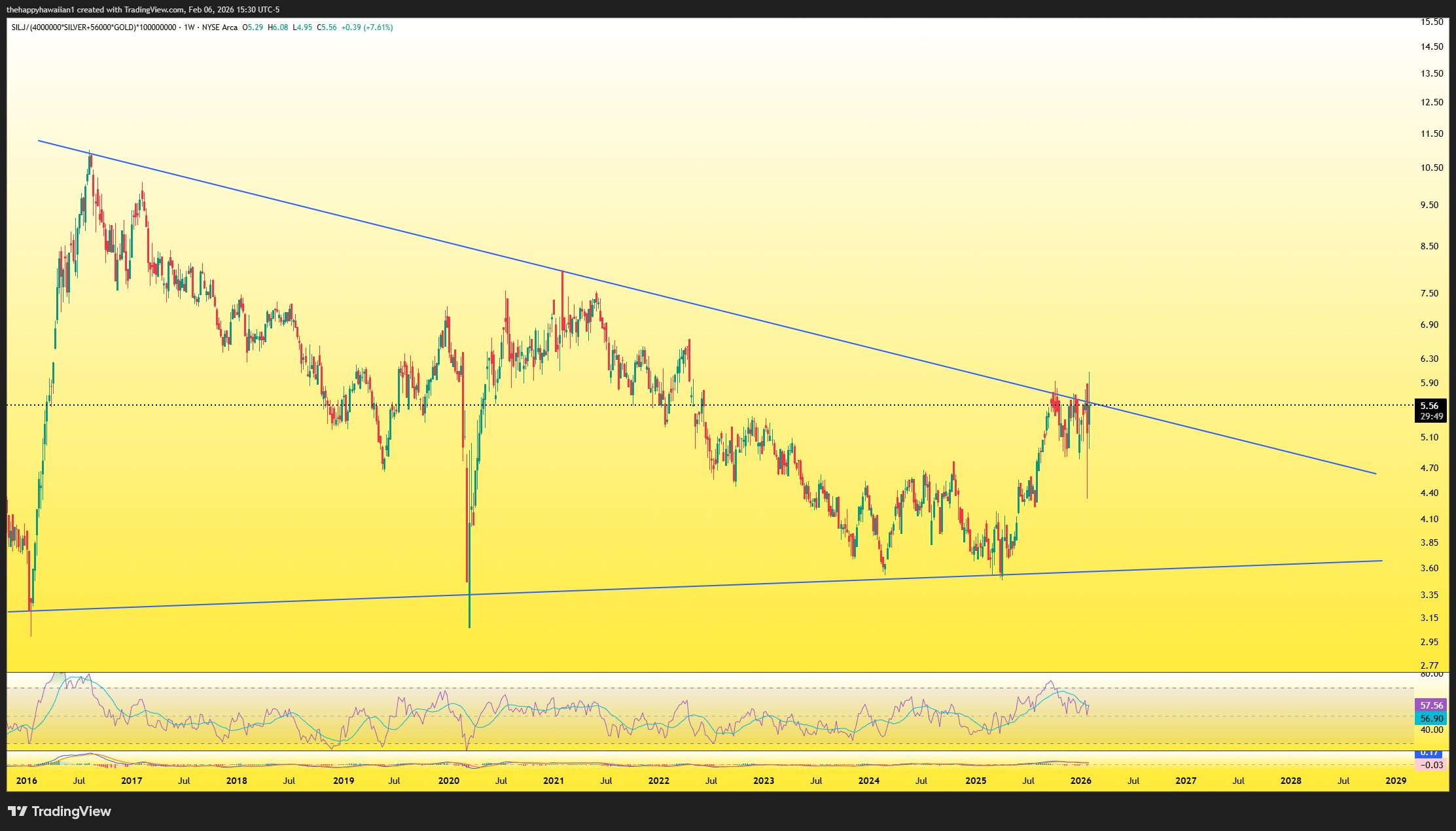
Task: Click the 29:49 countdown timer label
Action: click(1431, 416)
